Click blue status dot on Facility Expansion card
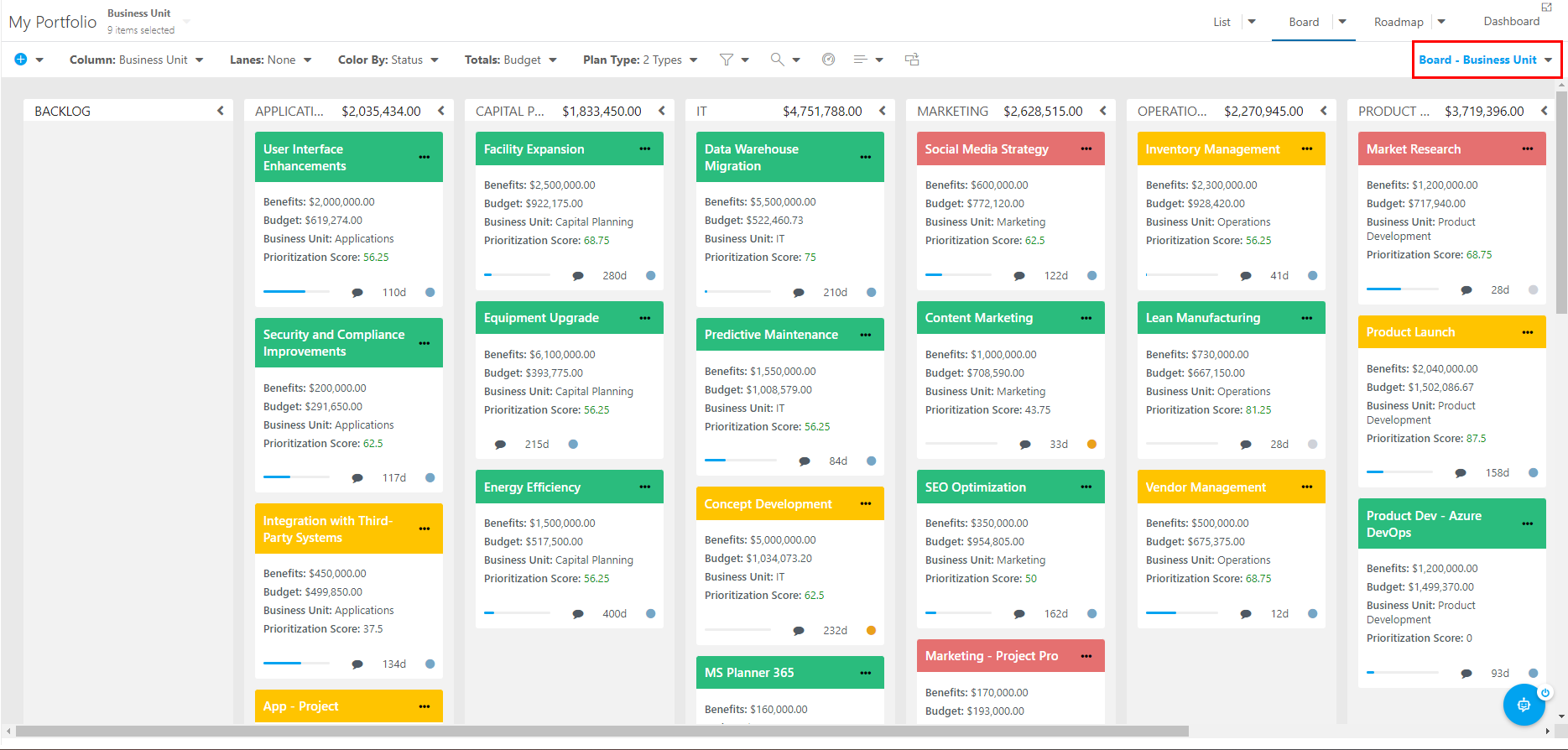 pos(650,275)
